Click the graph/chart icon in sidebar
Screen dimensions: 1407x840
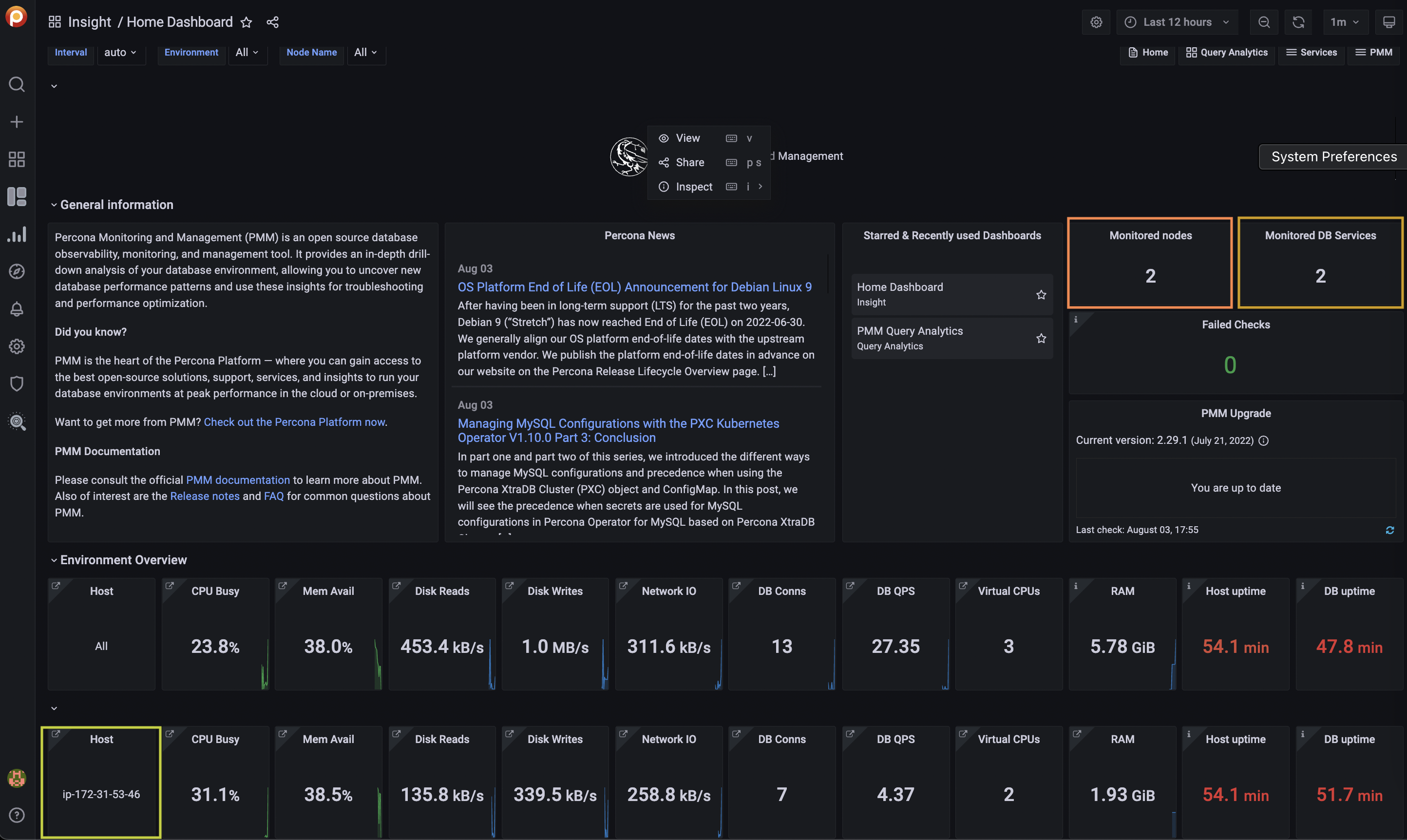point(15,234)
